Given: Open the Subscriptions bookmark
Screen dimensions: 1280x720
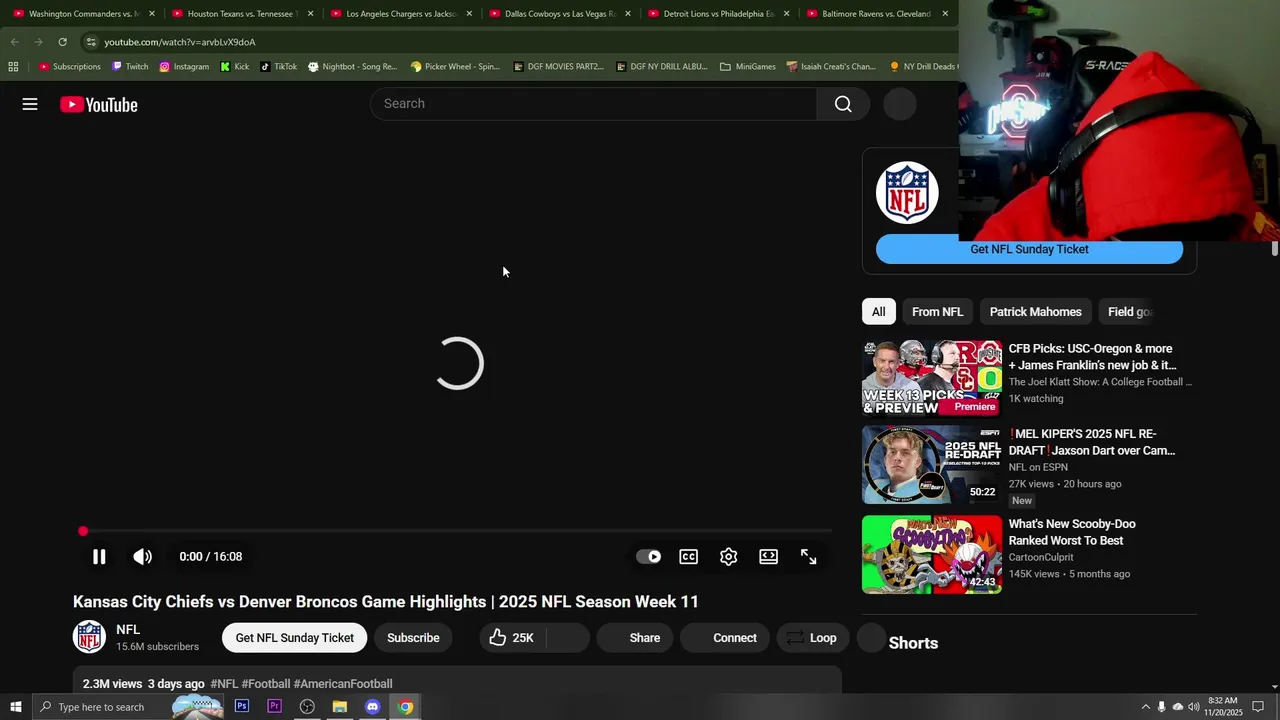Looking at the screenshot, I should (69, 67).
